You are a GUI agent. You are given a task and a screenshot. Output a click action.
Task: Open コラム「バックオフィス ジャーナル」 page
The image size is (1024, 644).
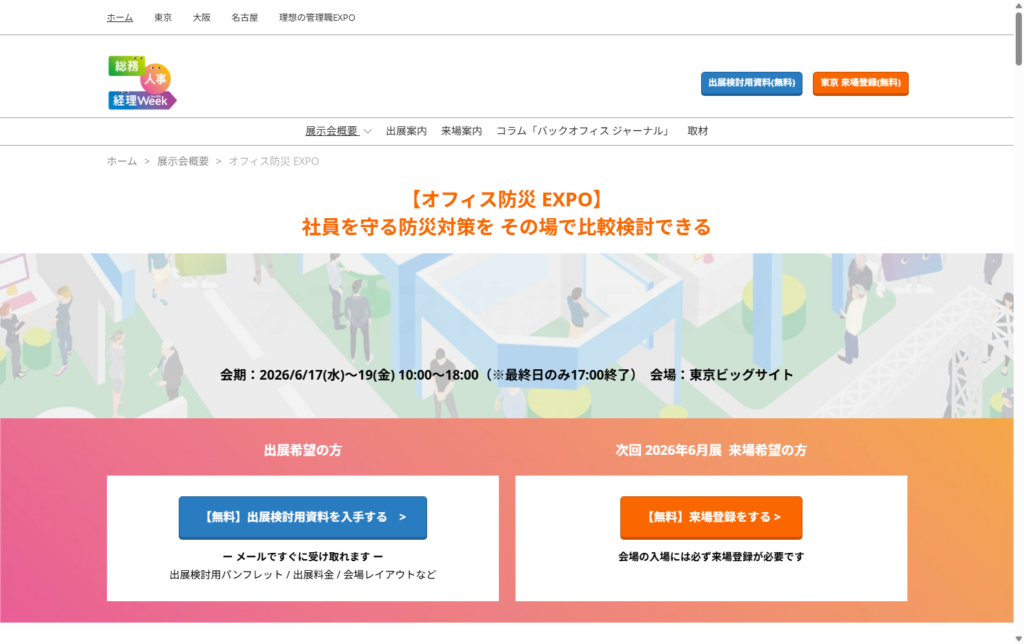click(584, 131)
